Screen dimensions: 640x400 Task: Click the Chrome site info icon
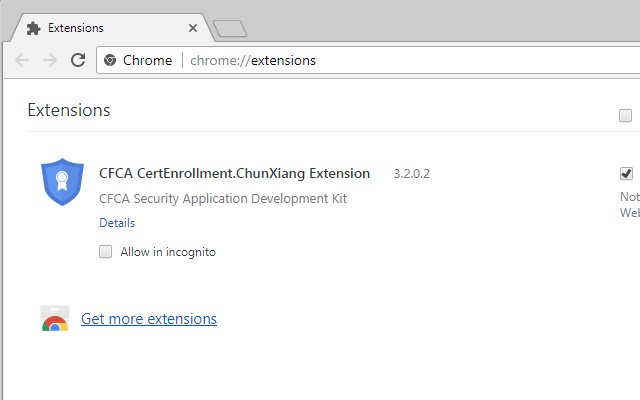point(110,60)
